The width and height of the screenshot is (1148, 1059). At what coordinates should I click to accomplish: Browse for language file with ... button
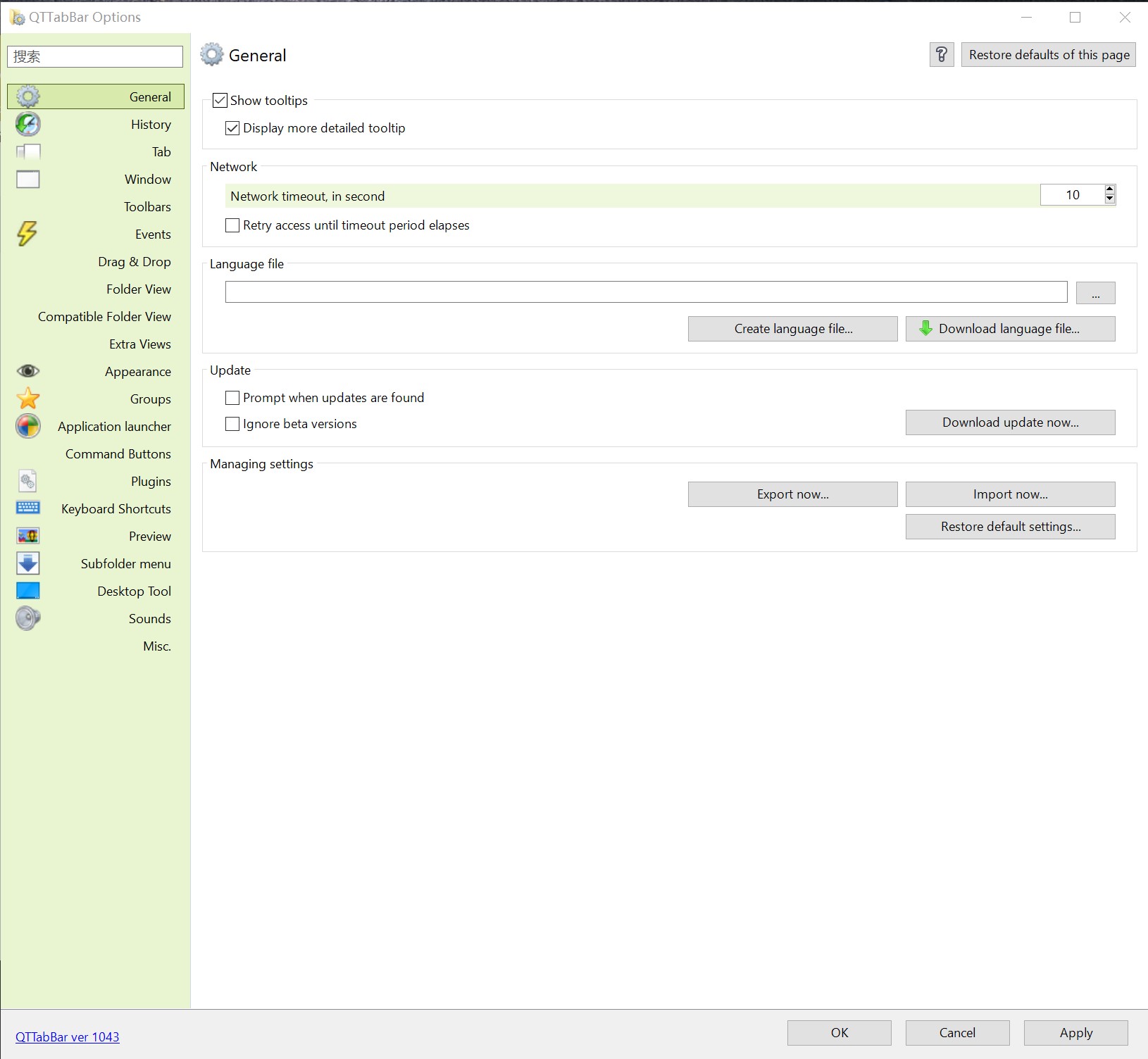tap(1096, 293)
